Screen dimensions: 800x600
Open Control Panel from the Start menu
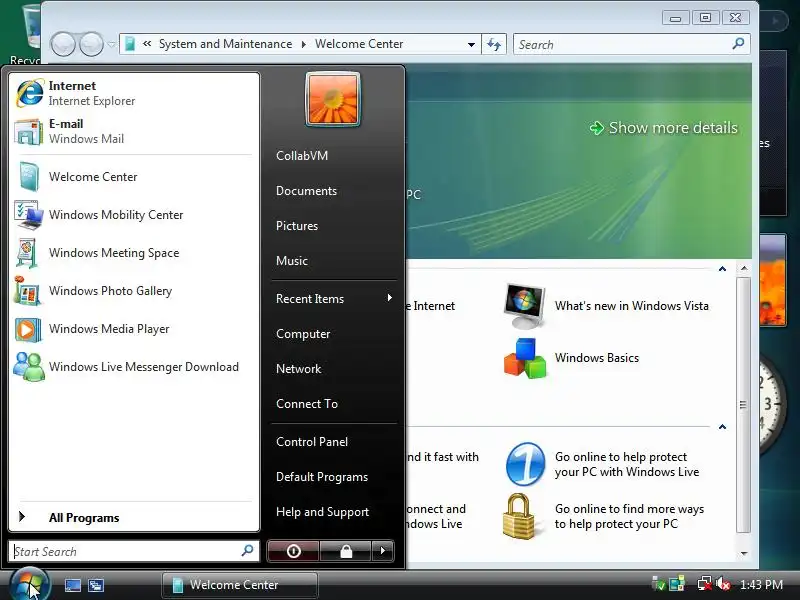pos(312,442)
